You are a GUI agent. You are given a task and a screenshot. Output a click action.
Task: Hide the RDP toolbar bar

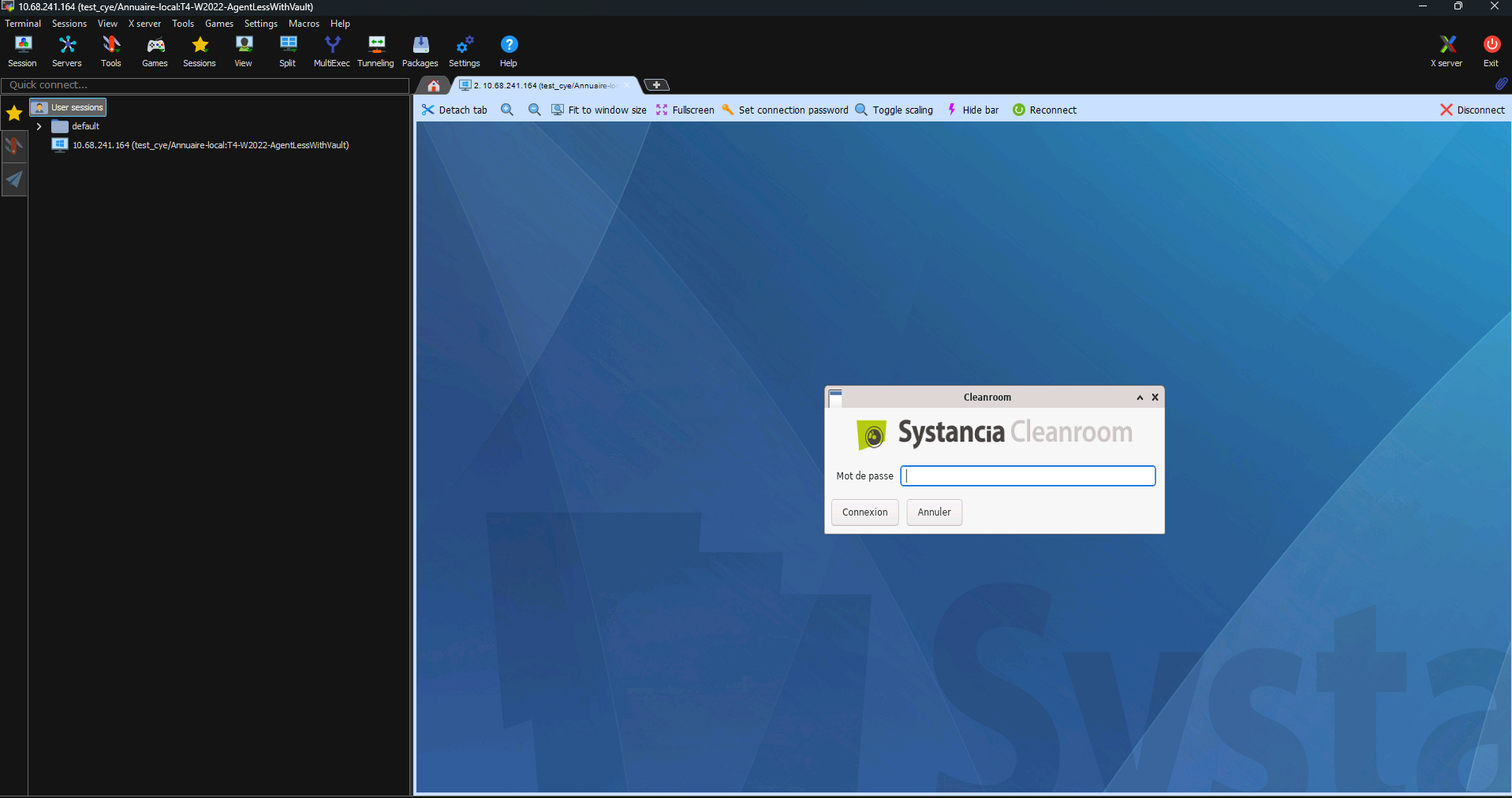click(x=973, y=110)
